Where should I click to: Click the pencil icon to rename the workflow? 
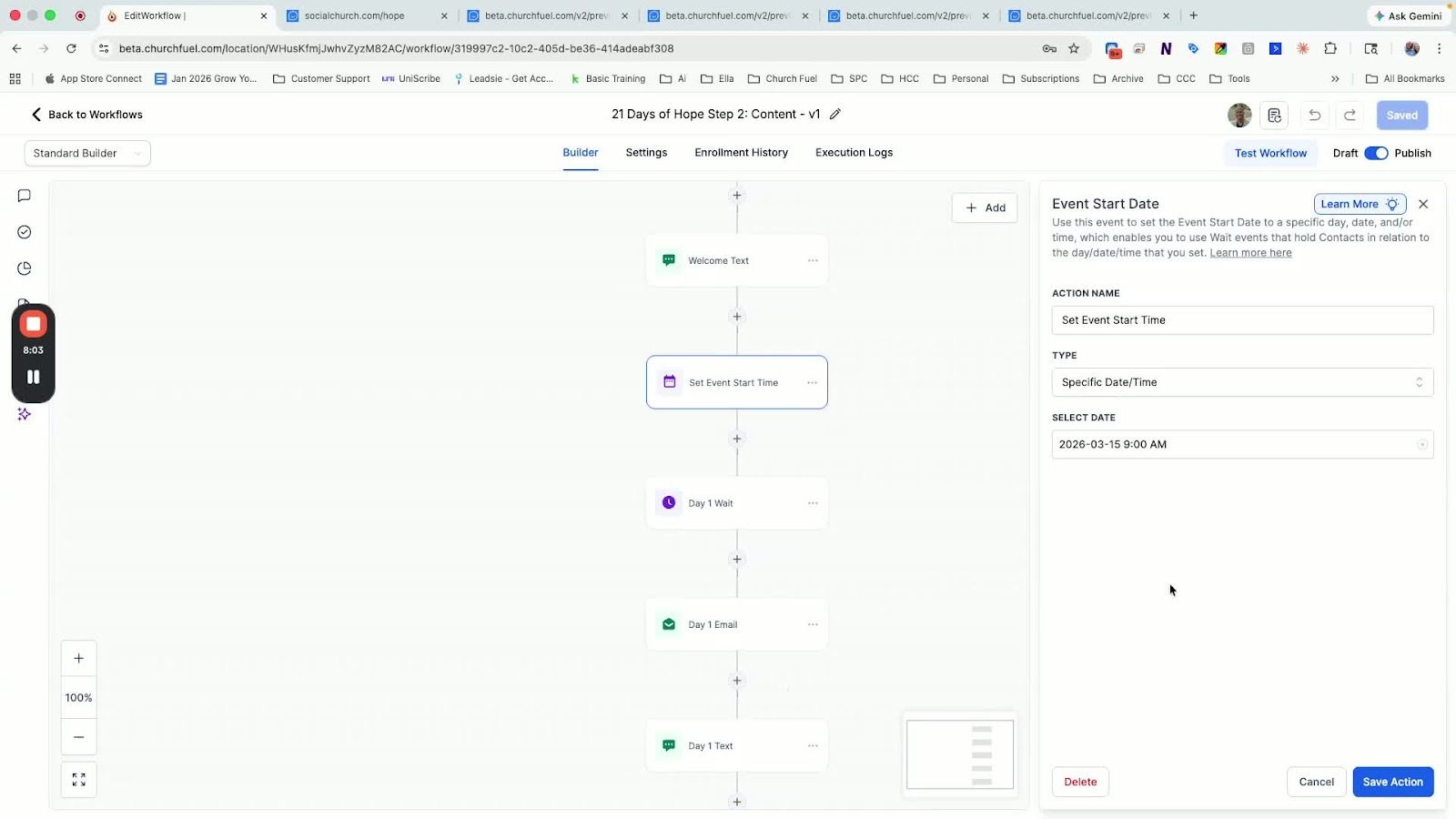835,115
